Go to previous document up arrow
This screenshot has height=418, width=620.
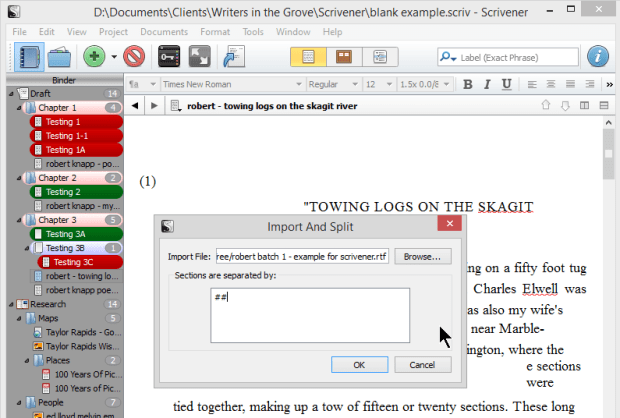(x=546, y=105)
